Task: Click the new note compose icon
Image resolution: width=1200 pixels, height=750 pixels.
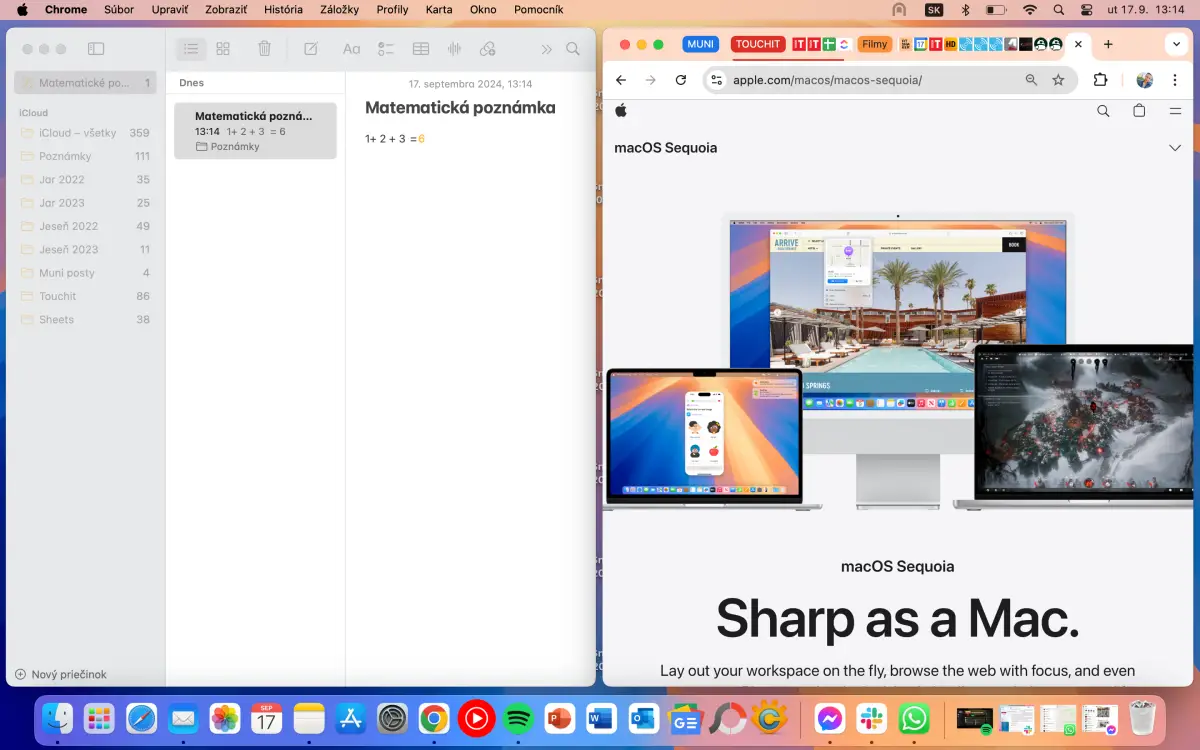Action: pos(311,49)
